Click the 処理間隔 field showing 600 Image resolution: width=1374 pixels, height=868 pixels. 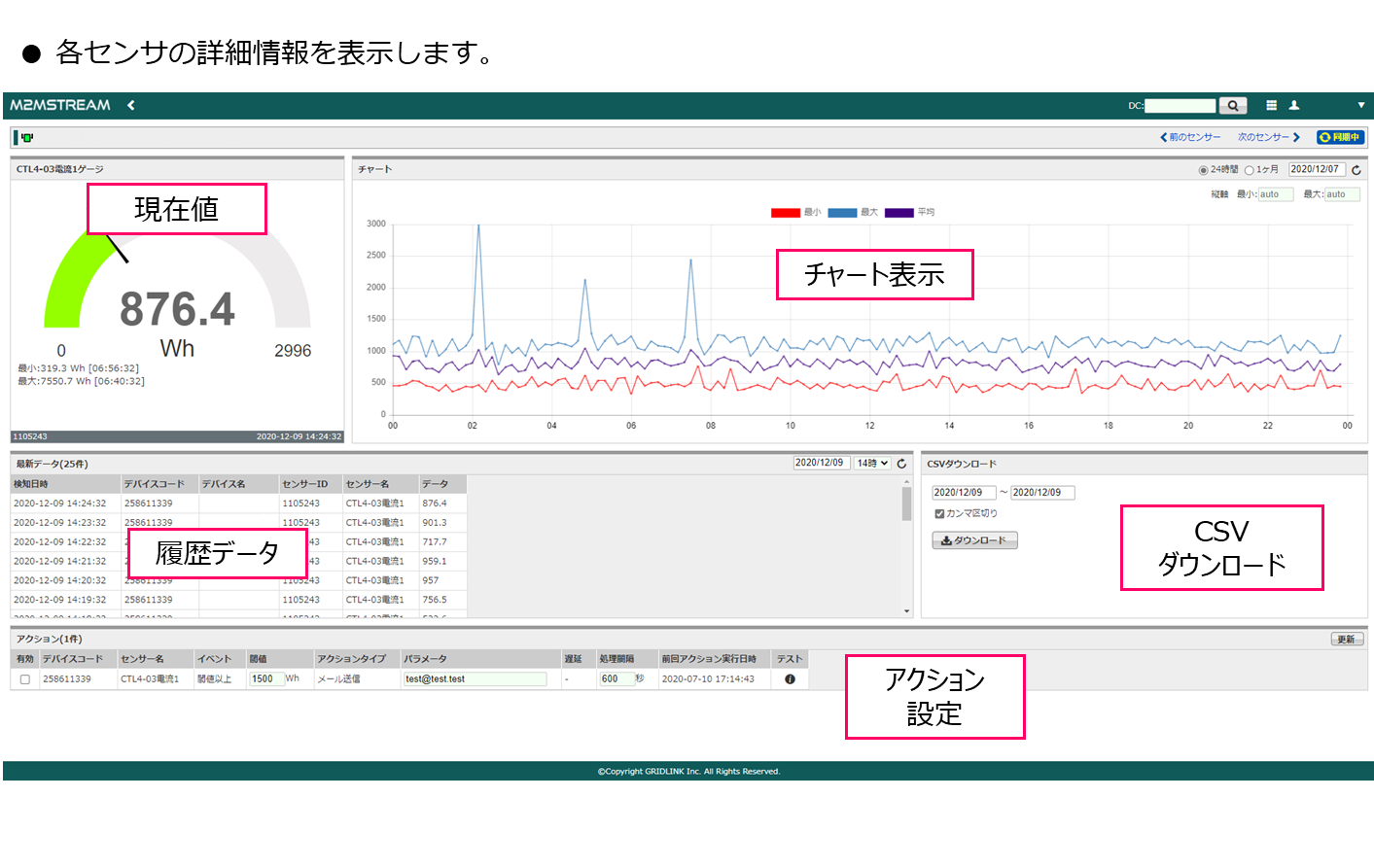[617, 678]
